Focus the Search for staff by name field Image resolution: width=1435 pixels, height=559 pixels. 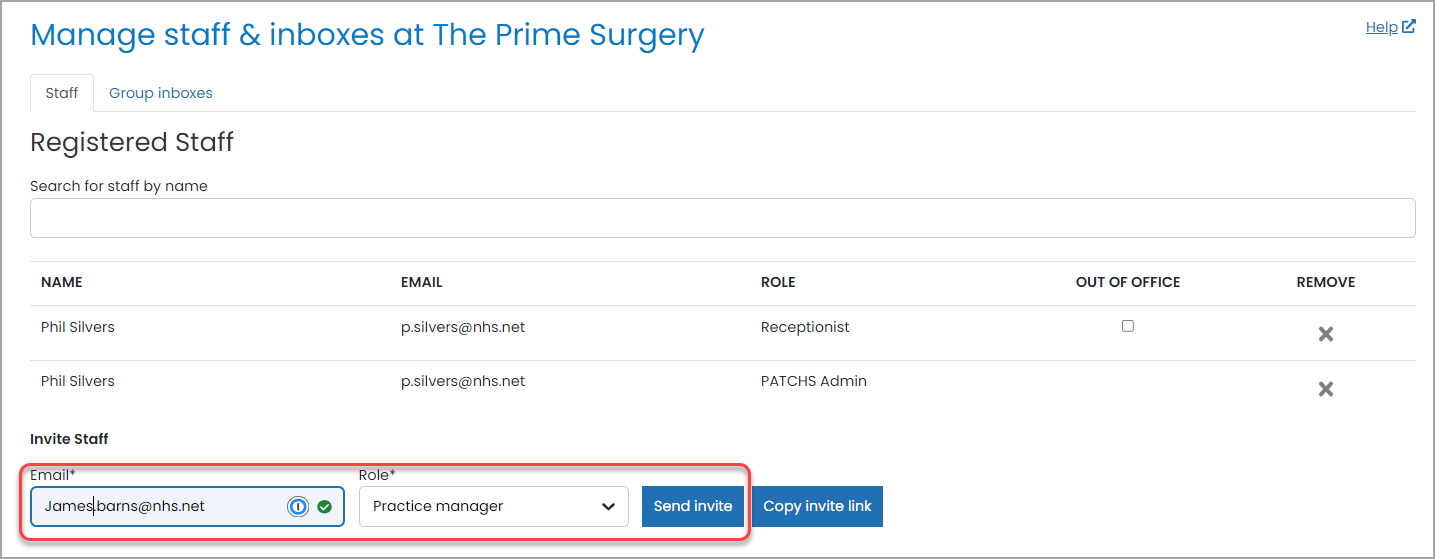coord(723,218)
